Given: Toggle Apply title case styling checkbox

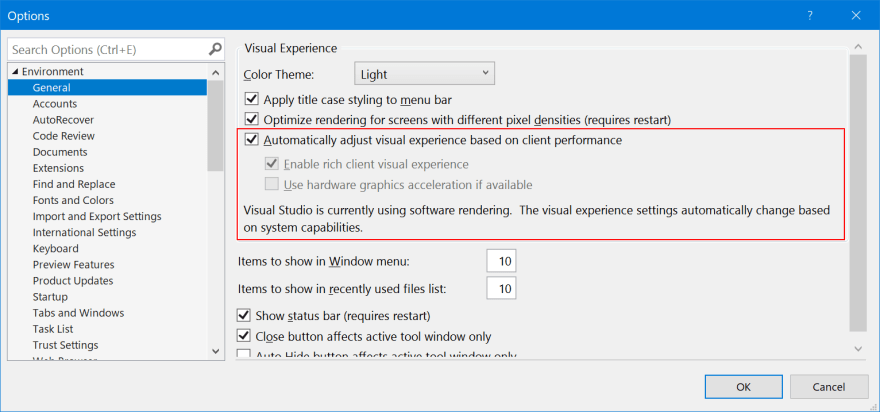Looking at the screenshot, I should click(251, 100).
